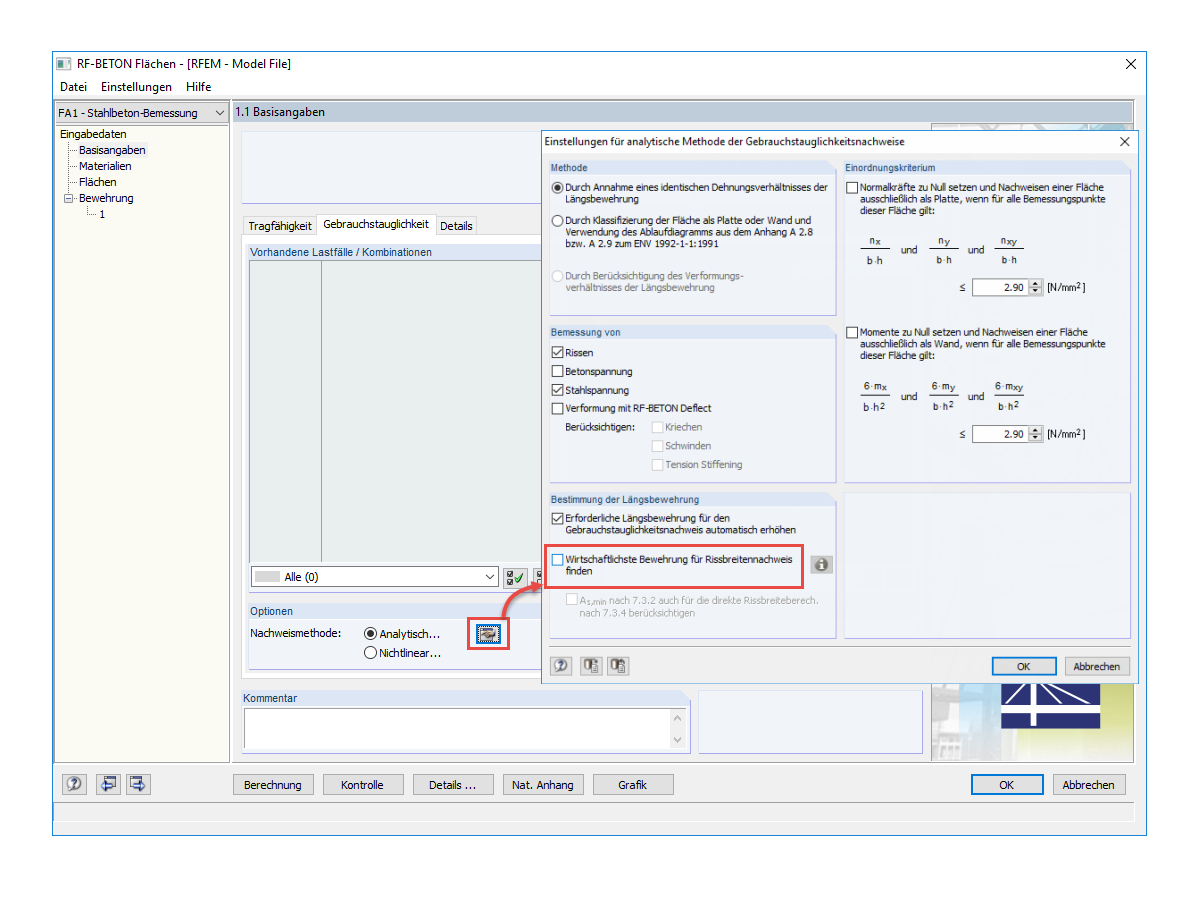
Task: Select reinforcement set 1 under Bewehrung
Action: pyautogui.click(x=102, y=214)
